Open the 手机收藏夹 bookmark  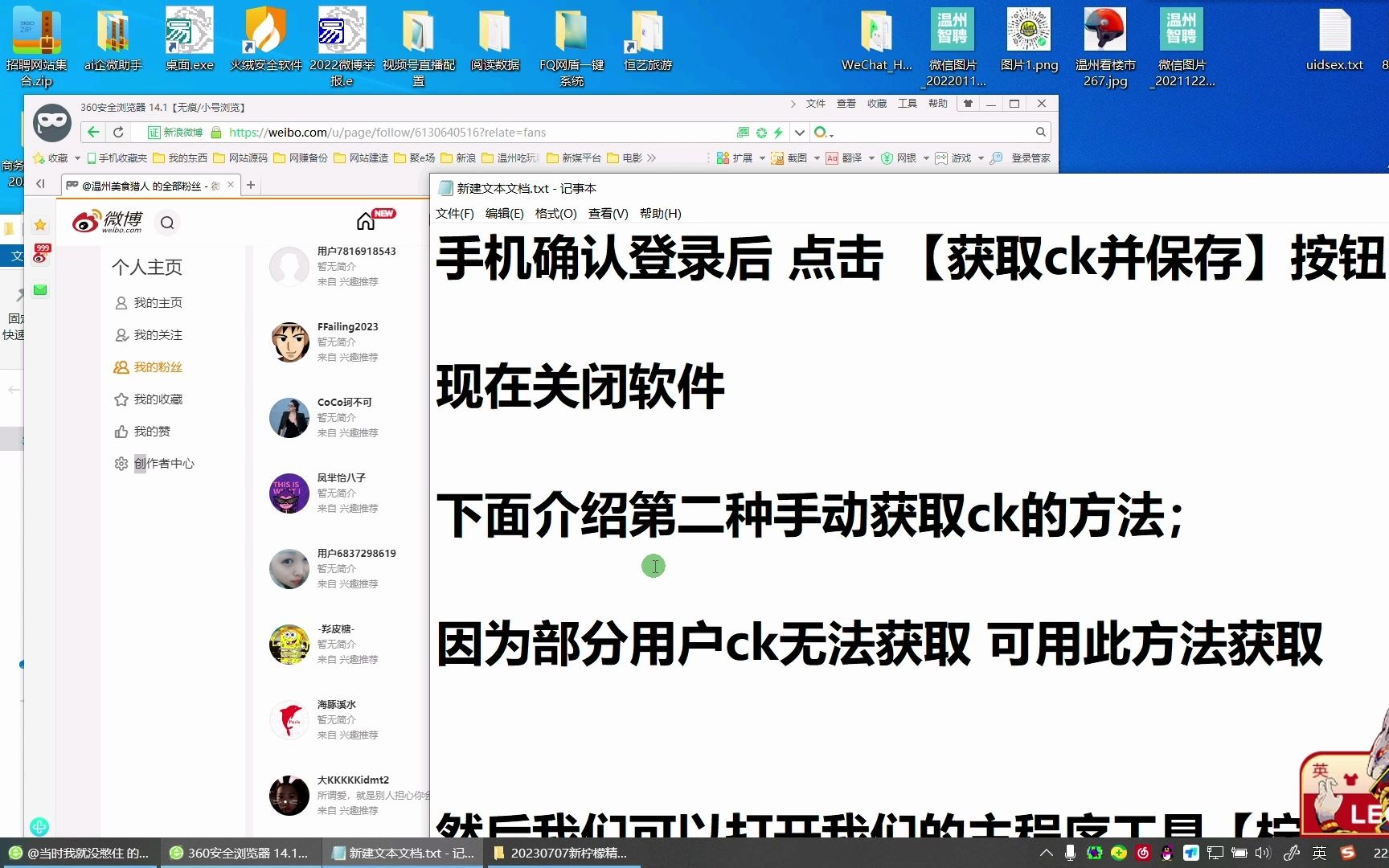(x=117, y=158)
